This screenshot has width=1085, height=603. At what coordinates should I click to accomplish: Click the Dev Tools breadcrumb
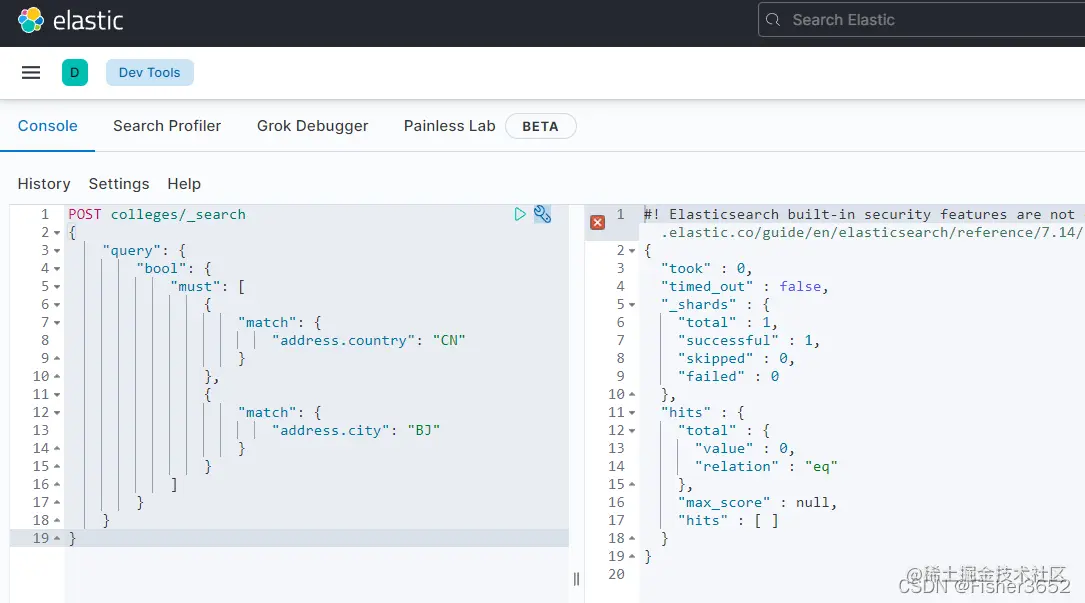click(149, 73)
